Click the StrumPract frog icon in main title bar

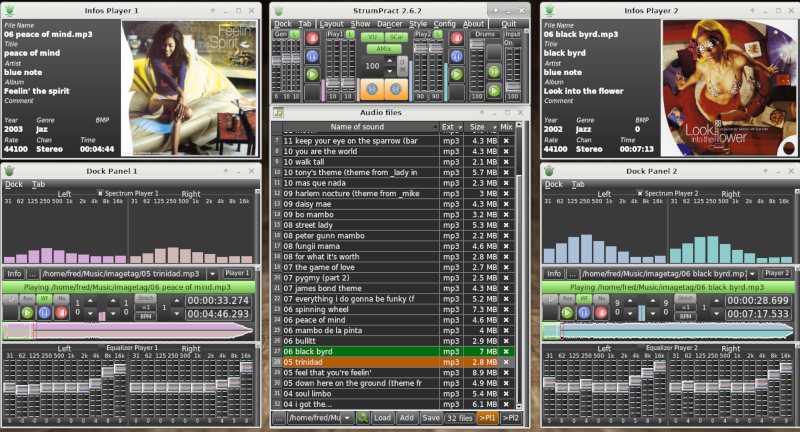pyautogui.click(x=279, y=10)
